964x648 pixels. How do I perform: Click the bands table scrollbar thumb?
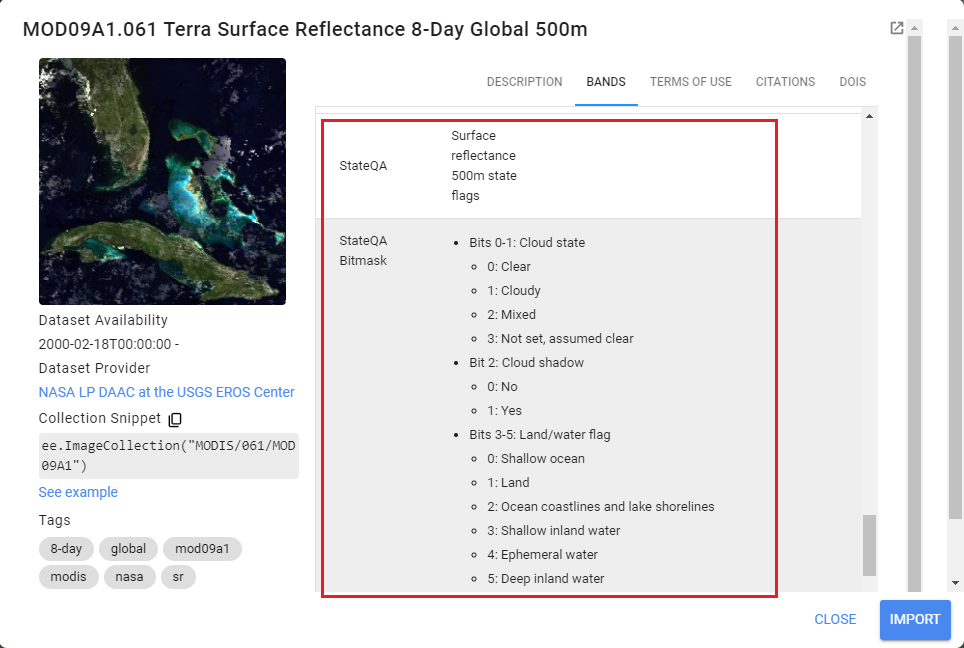click(x=868, y=545)
